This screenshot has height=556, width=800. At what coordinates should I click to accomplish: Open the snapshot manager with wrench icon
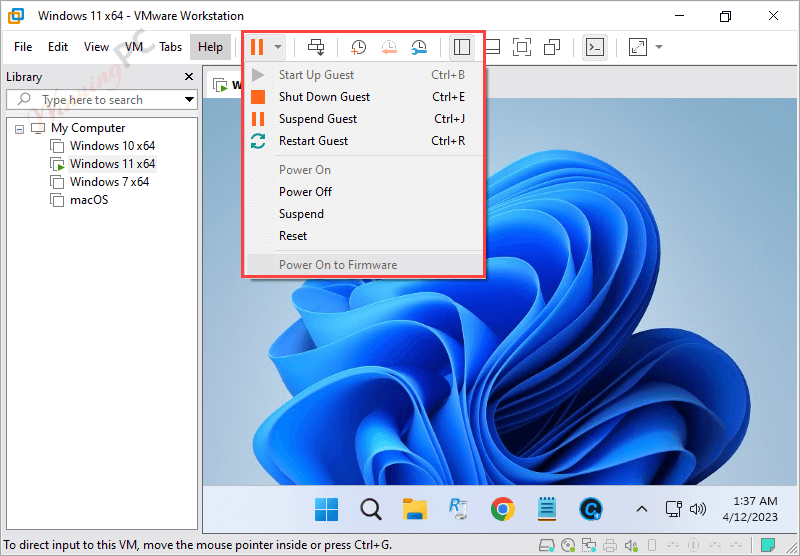[419, 47]
